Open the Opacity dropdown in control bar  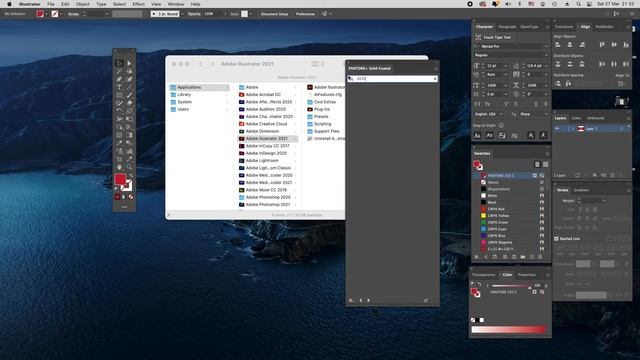225,14
